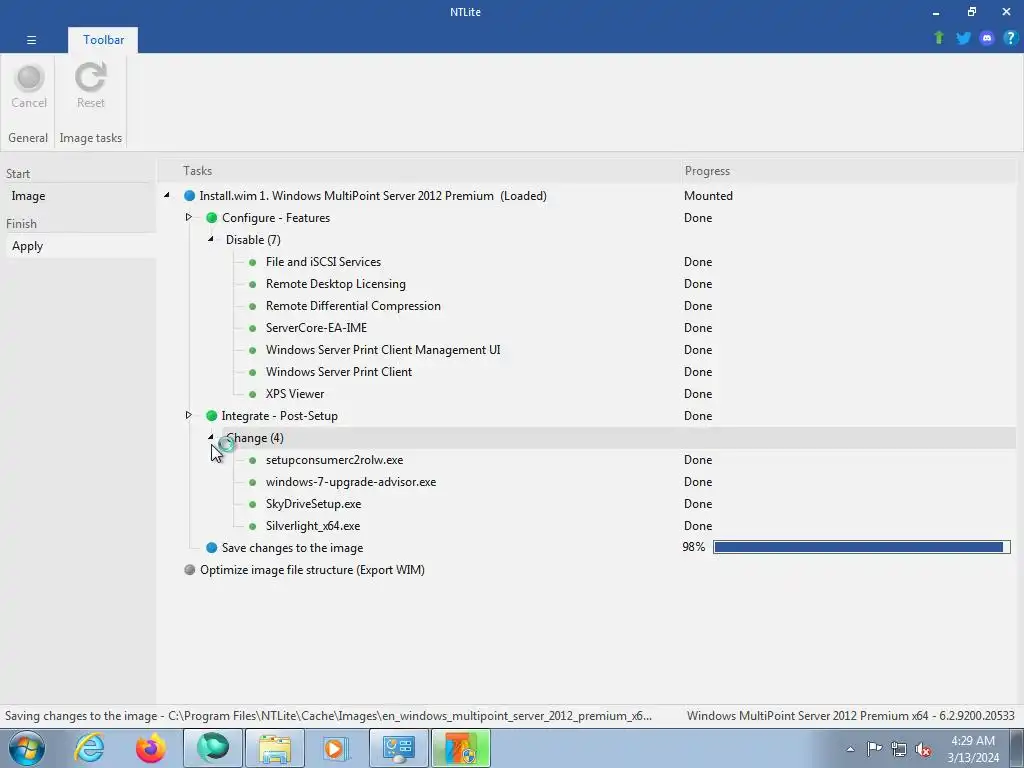
Task: Click status bar saving changes path text
Action: pos(328,716)
